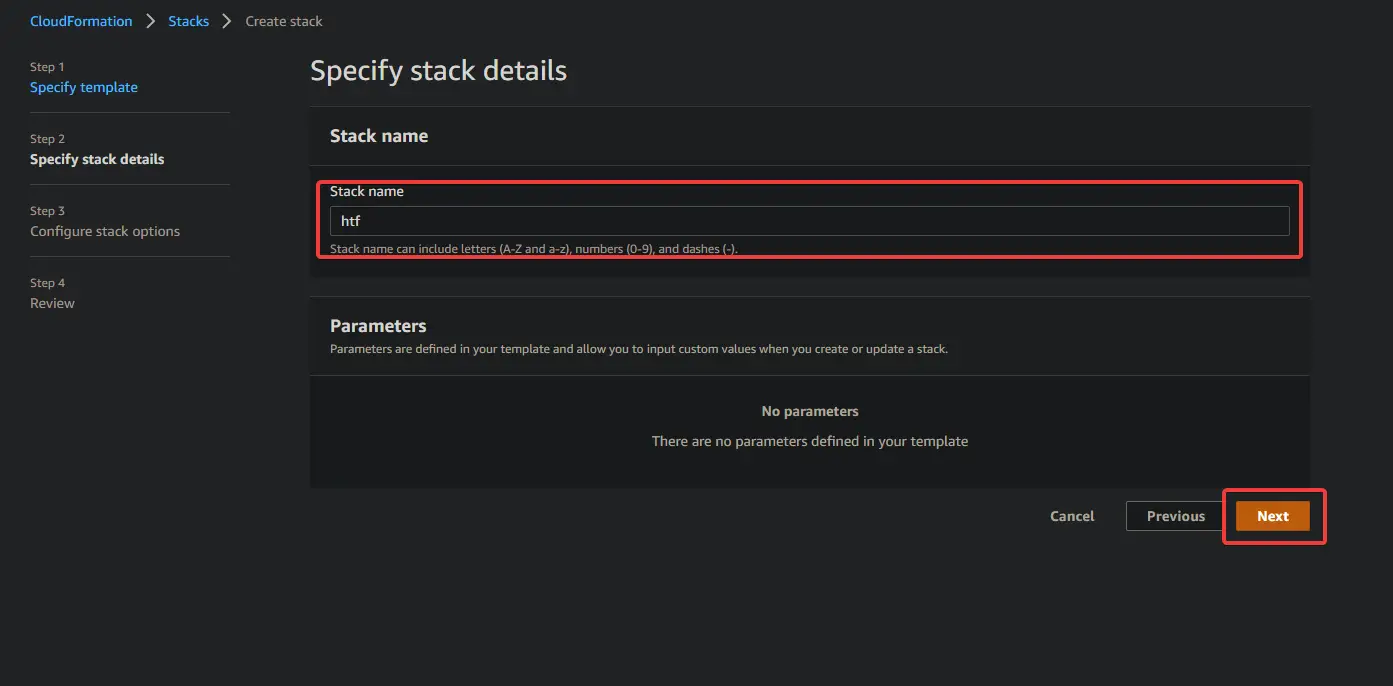This screenshot has height=686, width=1393.
Task: Cancel the stack creation
Action: pos(1071,515)
